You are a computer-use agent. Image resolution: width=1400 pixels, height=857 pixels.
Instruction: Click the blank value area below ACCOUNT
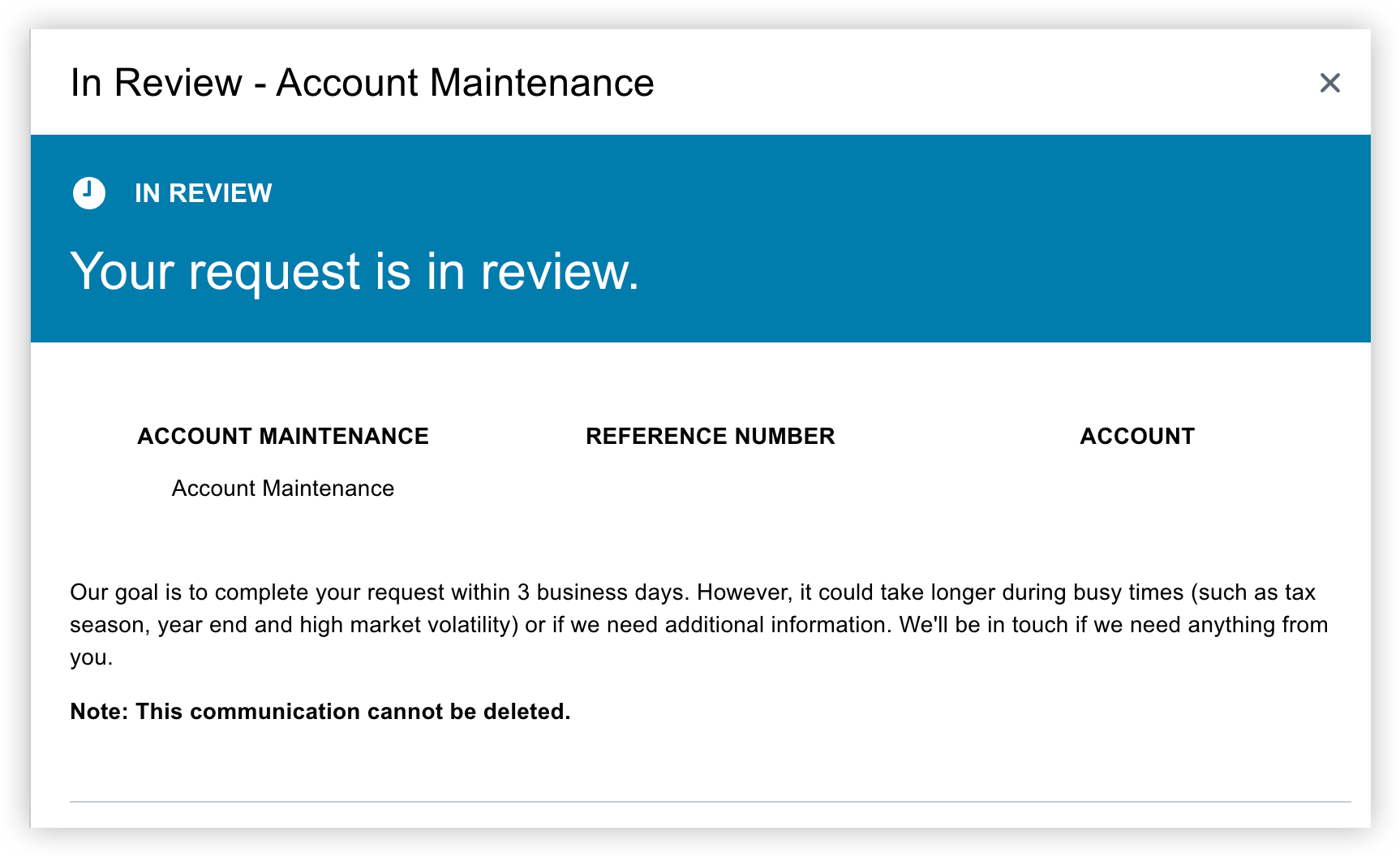click(1137, 488)
